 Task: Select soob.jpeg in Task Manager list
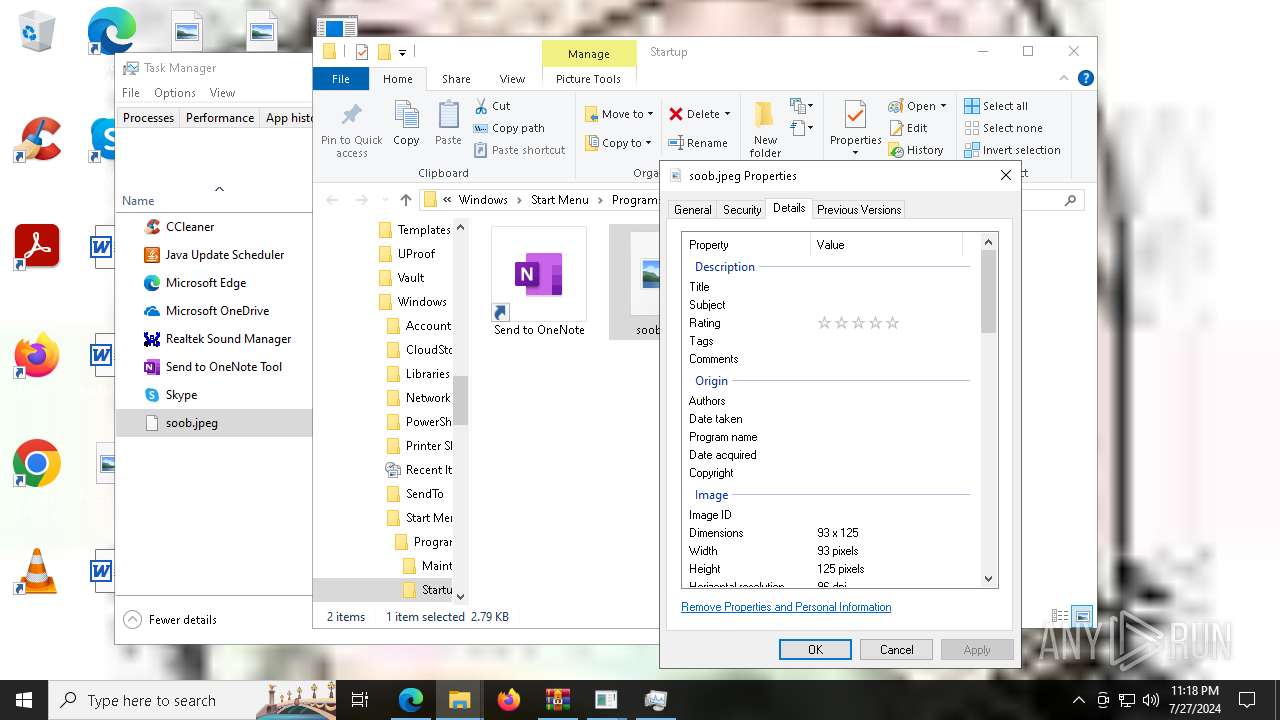click(x=214, y=423)
